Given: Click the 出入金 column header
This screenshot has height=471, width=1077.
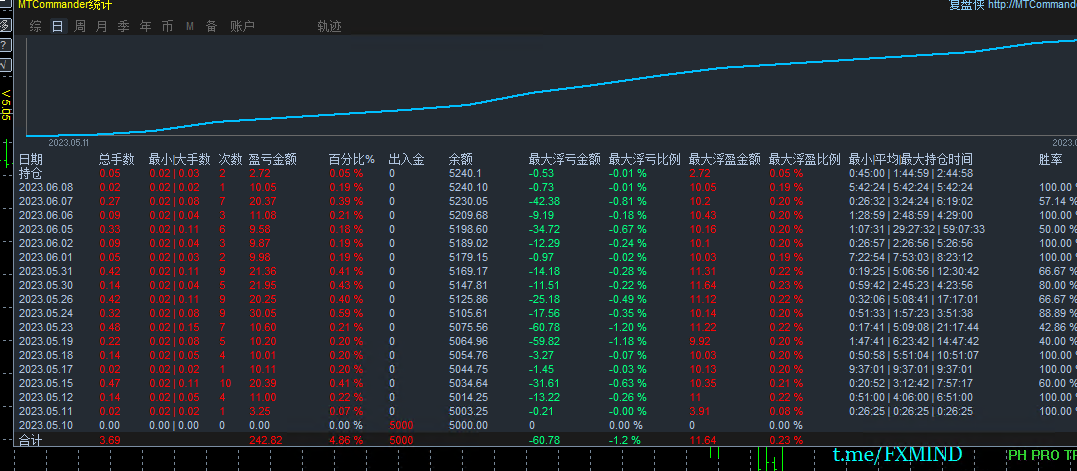Looking at the screenshot, I should click(x=406, y=159).
